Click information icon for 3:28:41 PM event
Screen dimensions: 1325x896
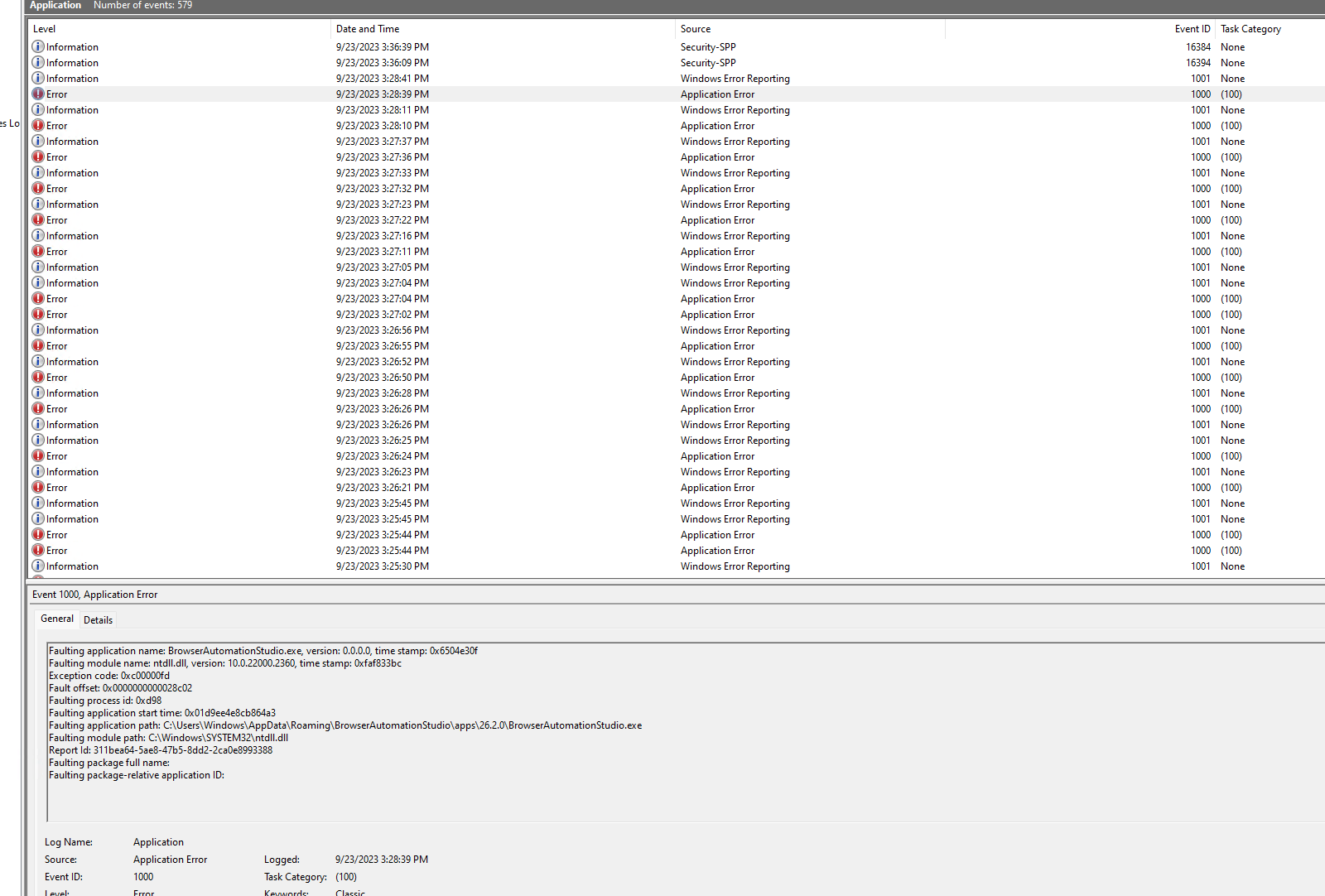click(38, 79)
